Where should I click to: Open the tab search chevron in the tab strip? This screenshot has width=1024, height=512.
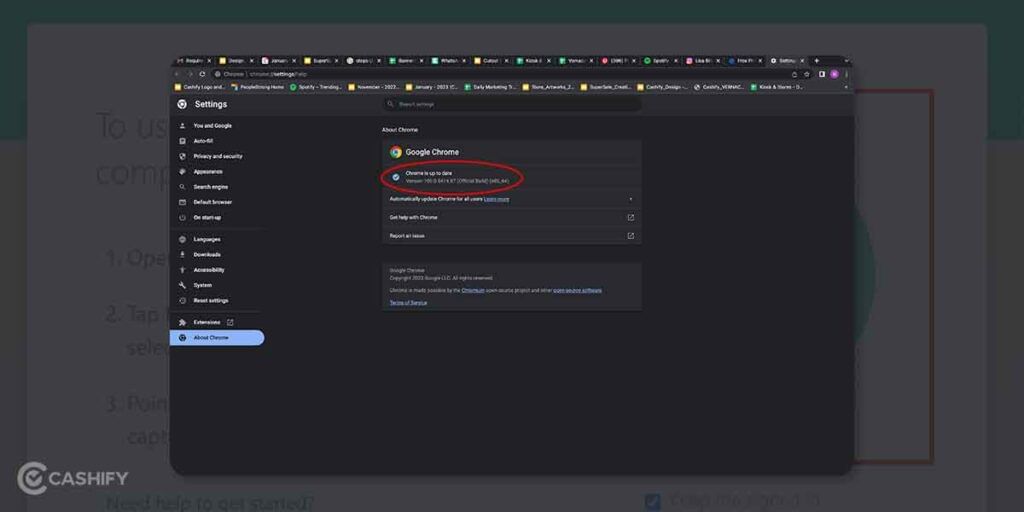click(846, 61)
